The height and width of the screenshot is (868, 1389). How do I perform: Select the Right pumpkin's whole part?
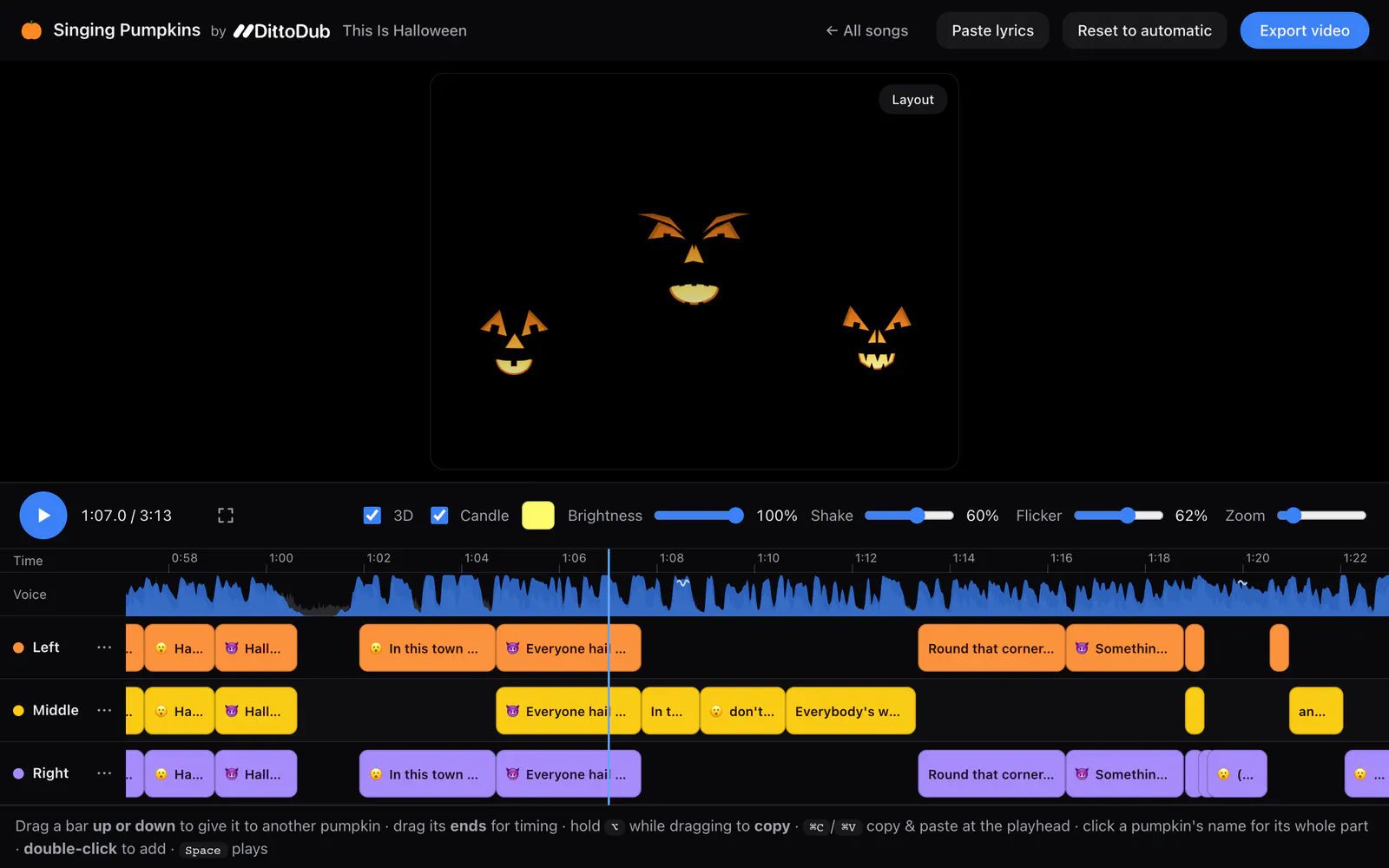click(x=50, y=773)
